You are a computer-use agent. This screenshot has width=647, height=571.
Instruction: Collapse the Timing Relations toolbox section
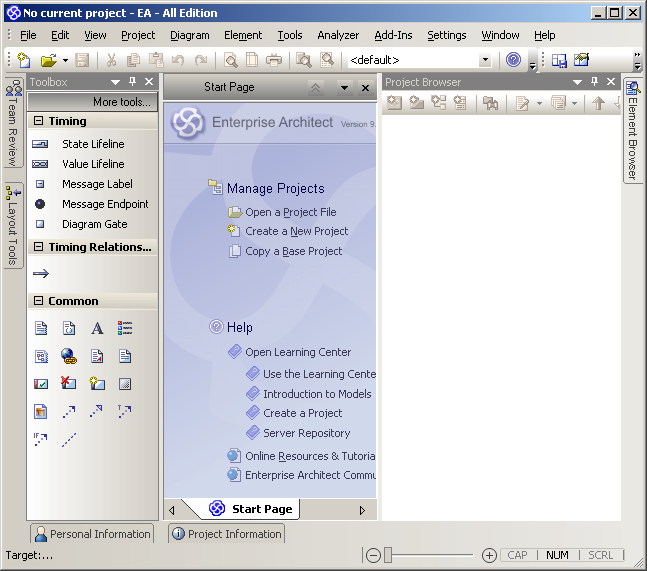click(x=38, y=247)
